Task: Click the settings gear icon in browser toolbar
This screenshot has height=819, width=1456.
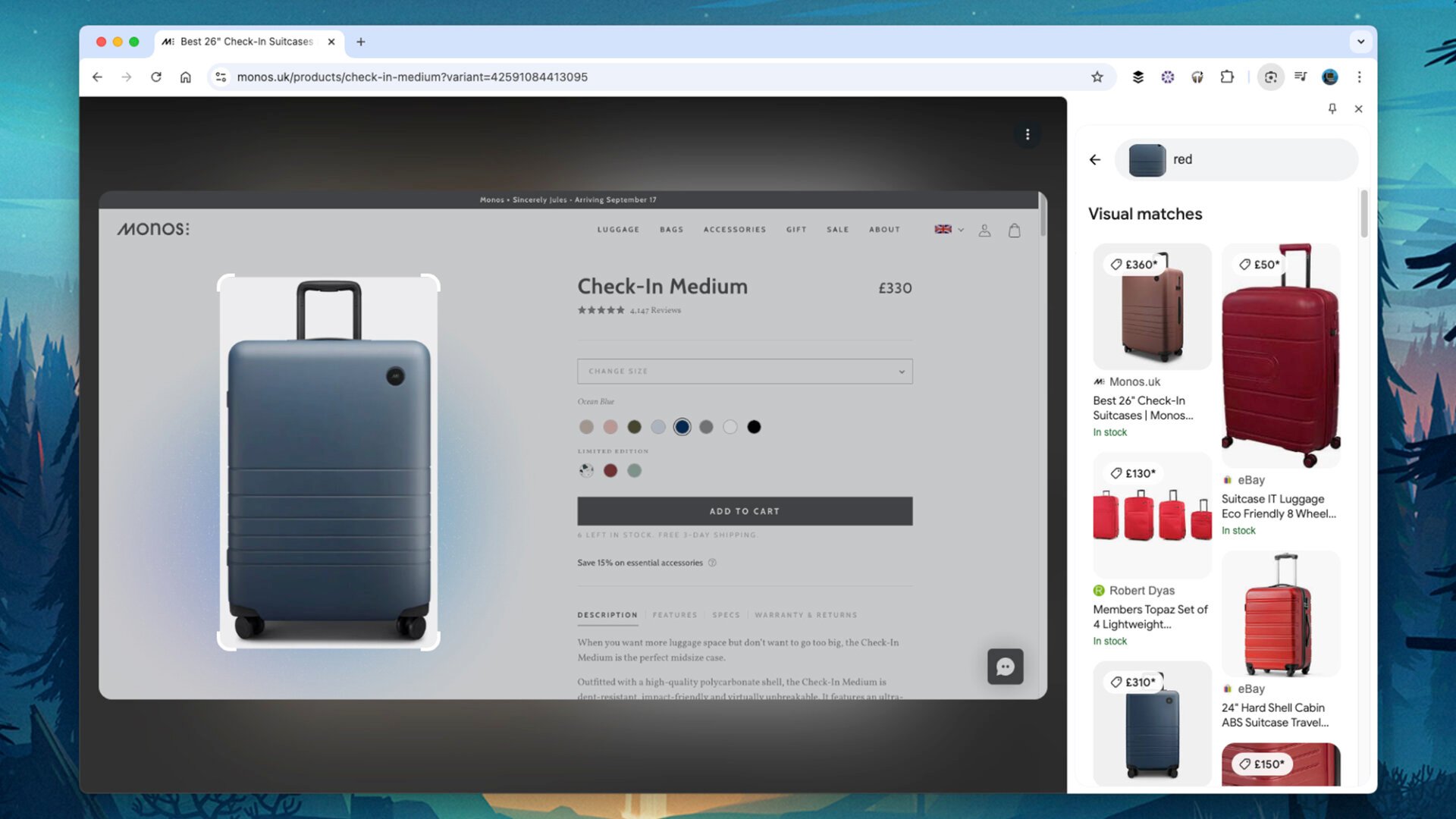Action: pyautogui.click(x=1167, y=77)
